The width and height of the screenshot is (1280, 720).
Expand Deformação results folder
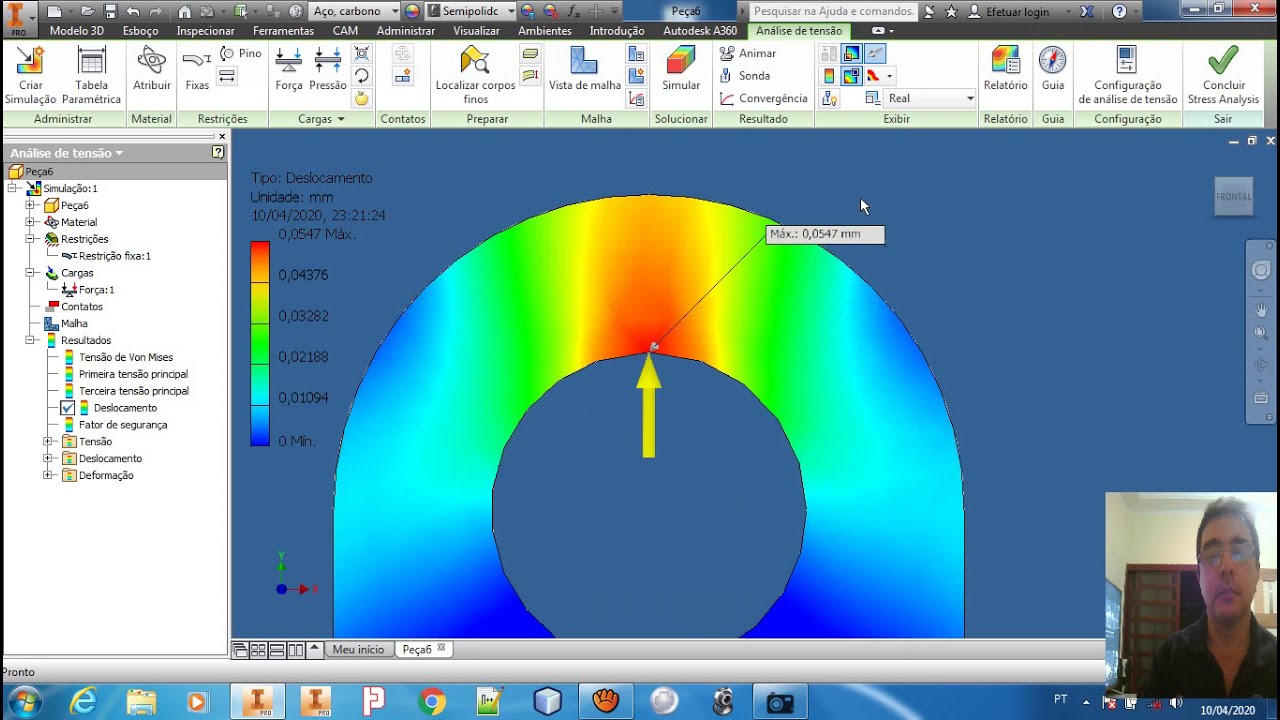pos(48,475)
